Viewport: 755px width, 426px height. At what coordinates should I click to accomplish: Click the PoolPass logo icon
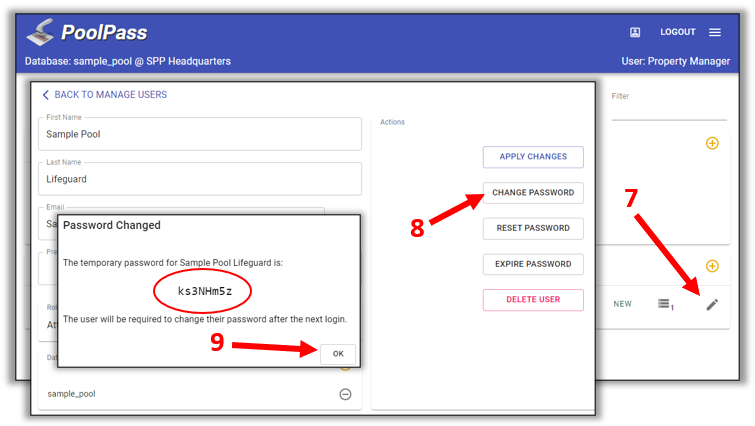click(x=40, y=32)
